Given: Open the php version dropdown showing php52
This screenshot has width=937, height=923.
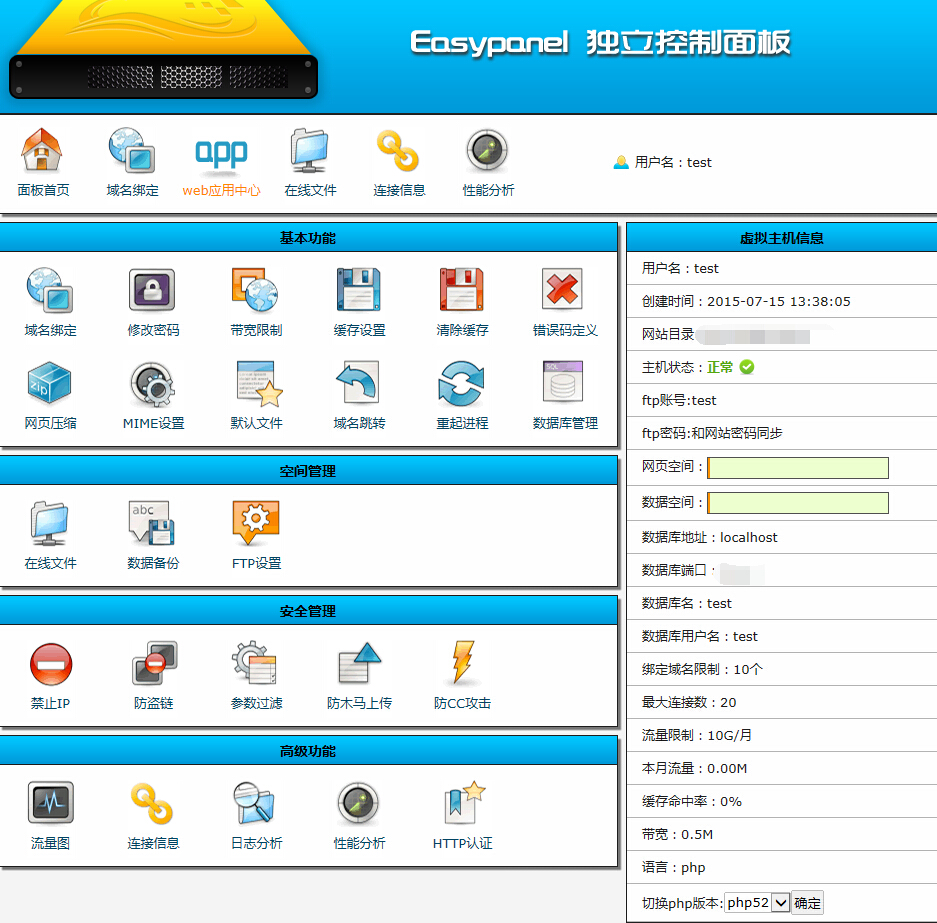Looking at the screenshot, I should 756,902.
